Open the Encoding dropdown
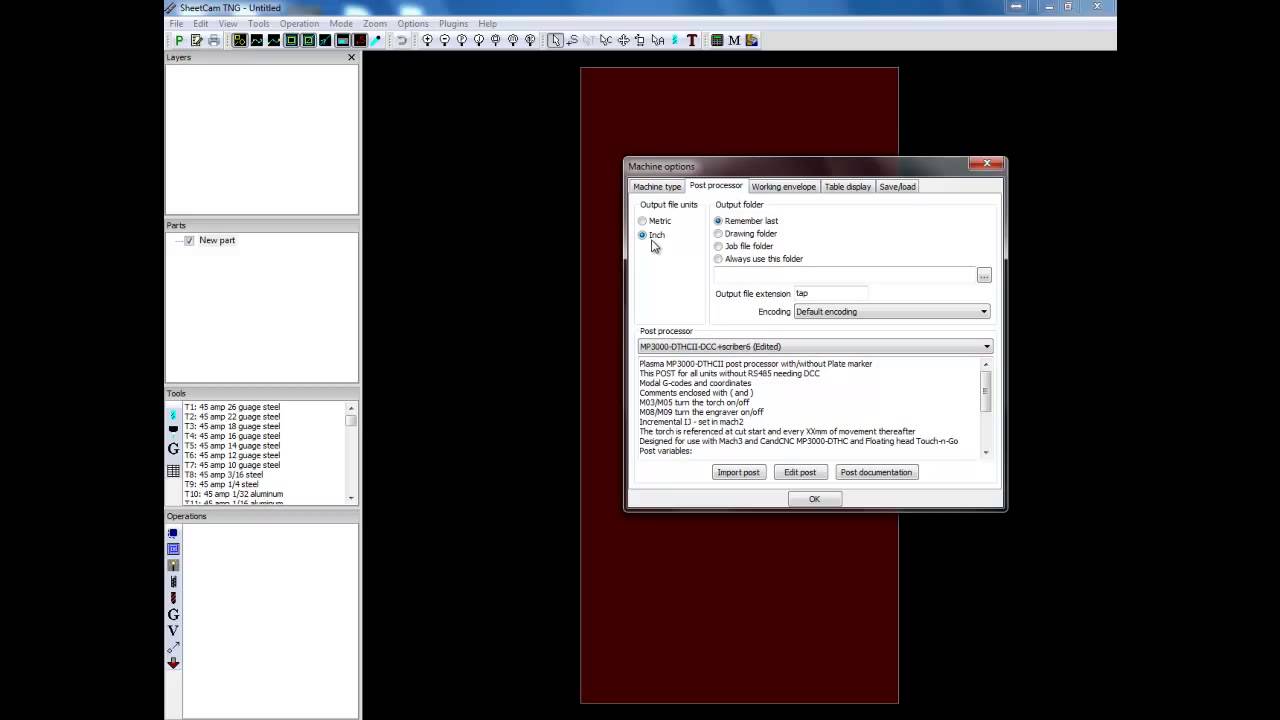This screenshot has width=1280, height=720. [891, 312]
